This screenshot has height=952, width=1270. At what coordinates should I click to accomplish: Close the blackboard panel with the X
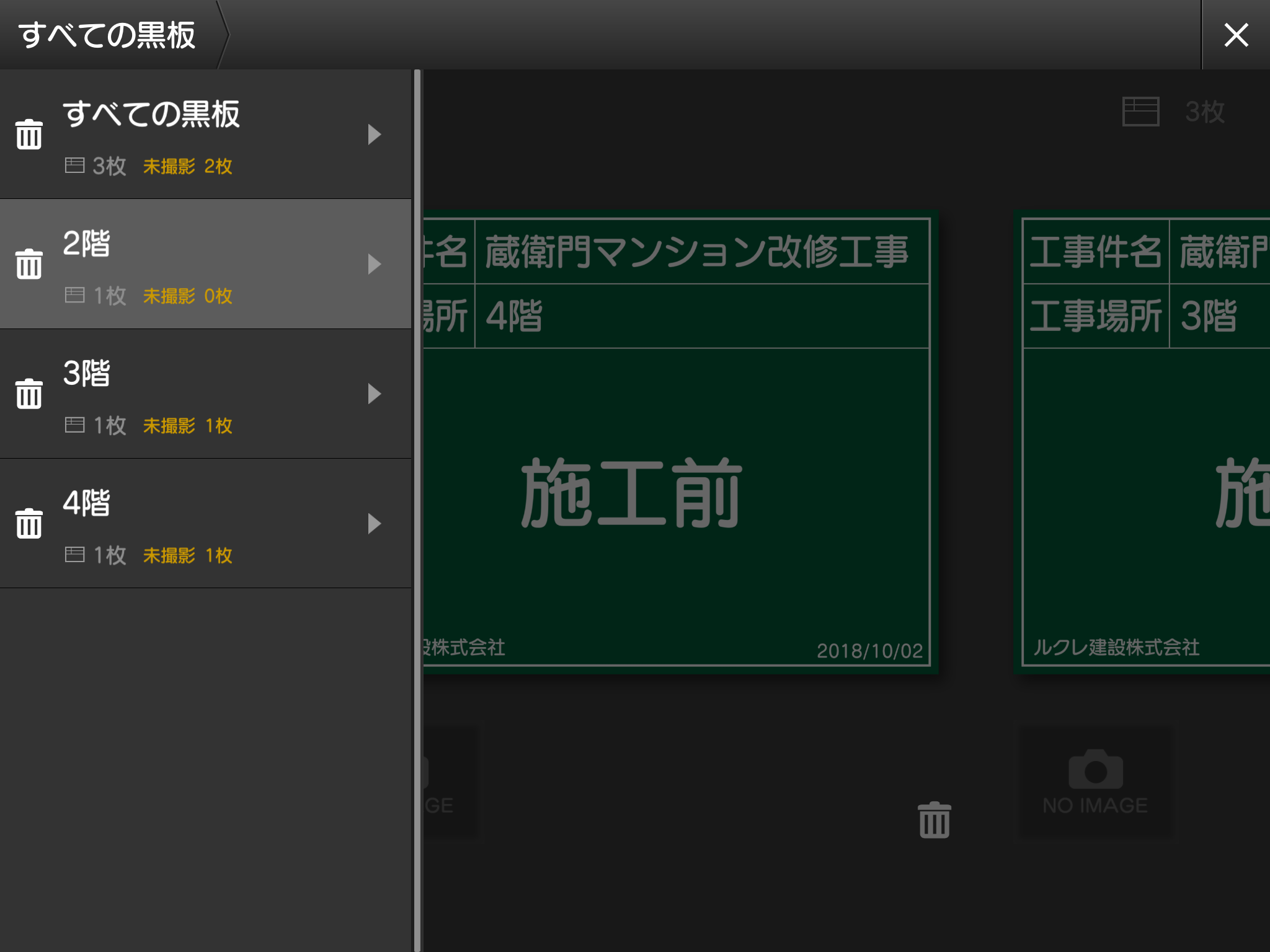pos(1236,35)
